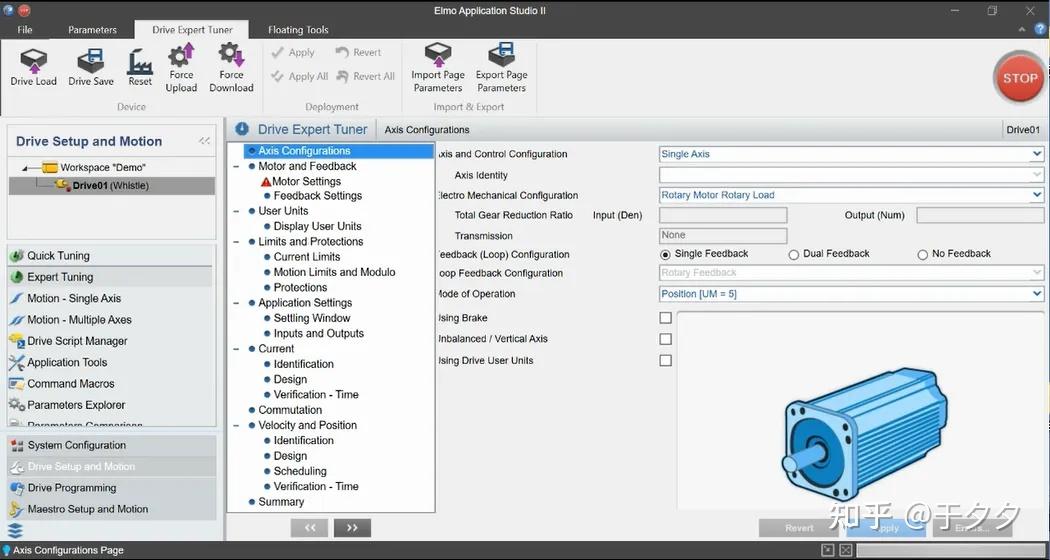The image size is (1050, 560).
Task: Select the Dual Feedback radio option
Action: coord(794,255)
